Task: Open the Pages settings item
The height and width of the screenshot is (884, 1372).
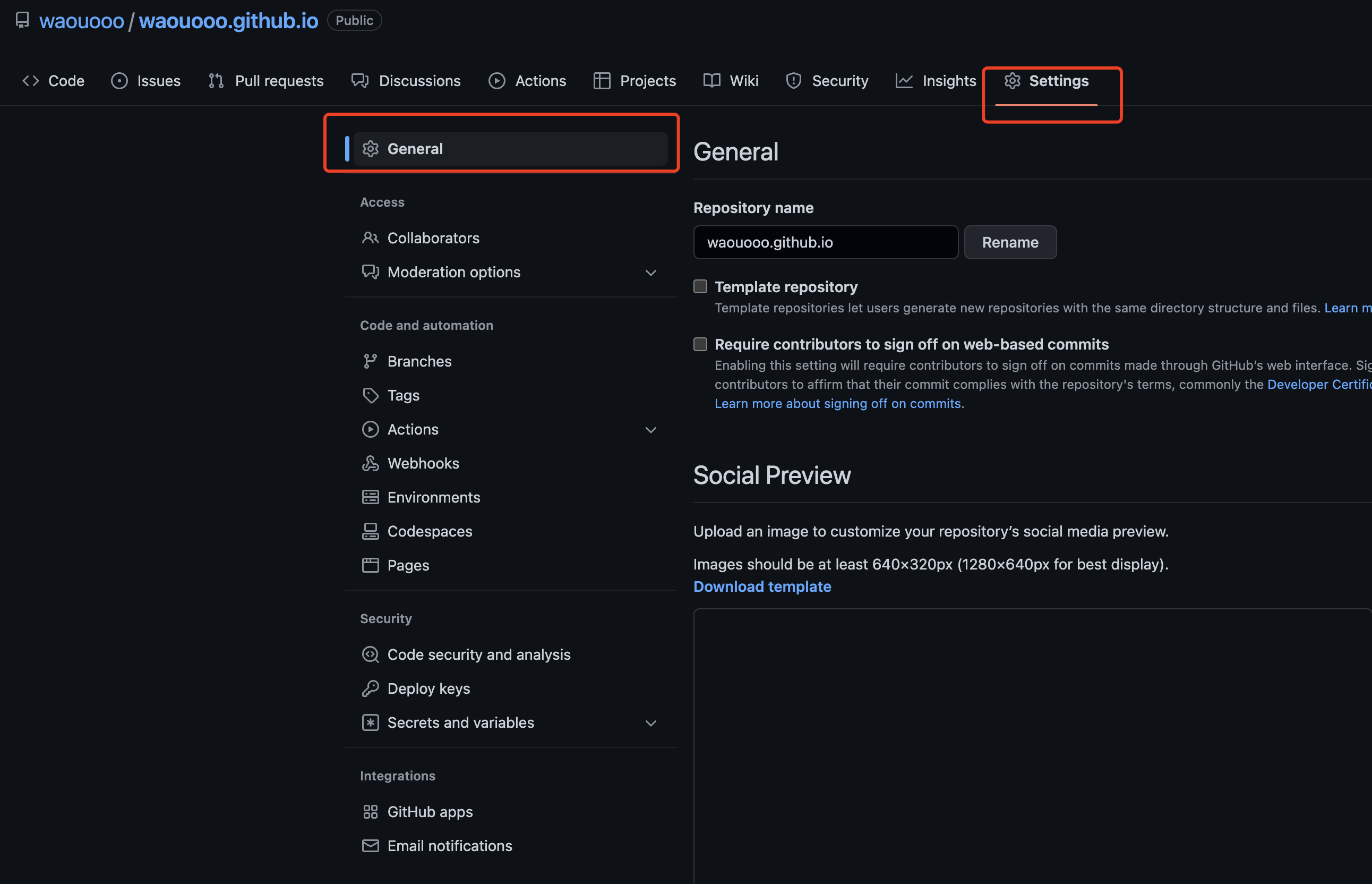Action: [408, 565]
